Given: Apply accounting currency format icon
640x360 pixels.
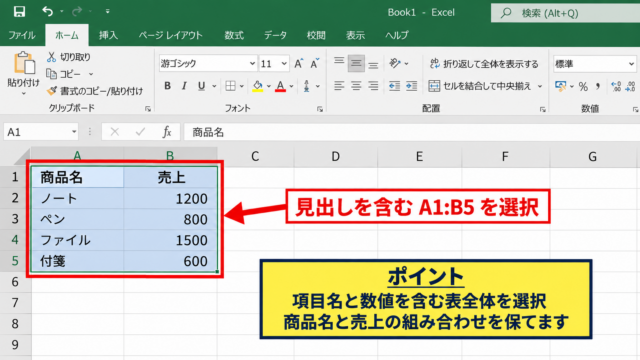Looking at the screenshot, I should click(x=560, y=86).
